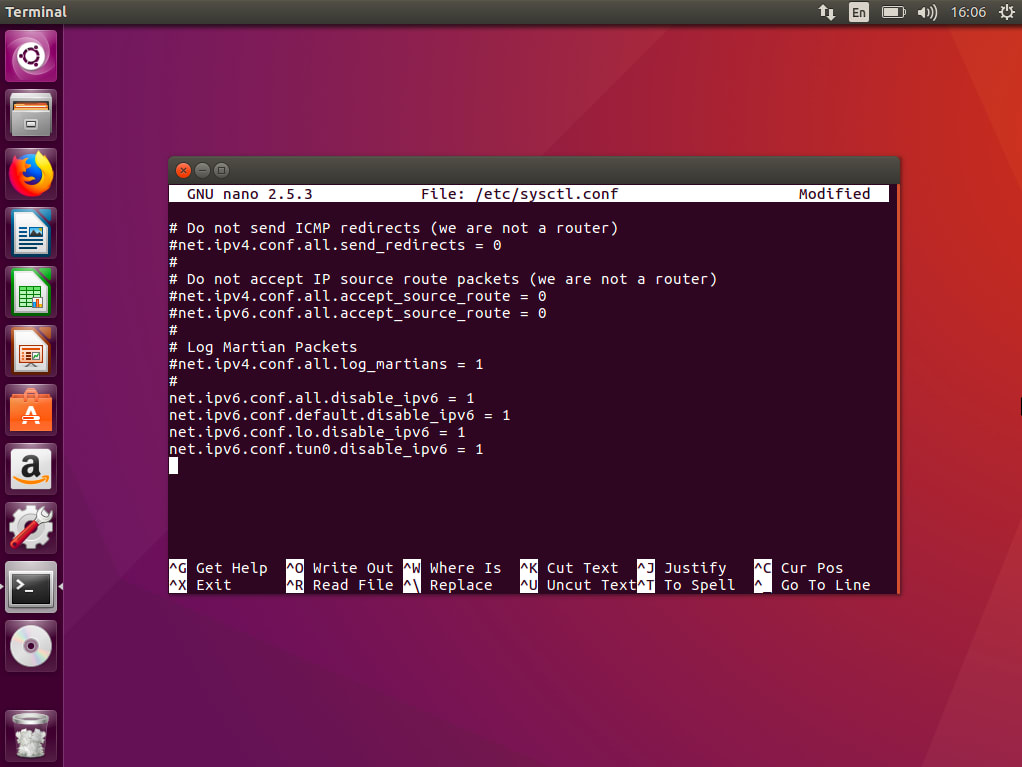Launch Firefox web browser
The width and height of the screenshot is (1022, 767).
pos(31,174)
